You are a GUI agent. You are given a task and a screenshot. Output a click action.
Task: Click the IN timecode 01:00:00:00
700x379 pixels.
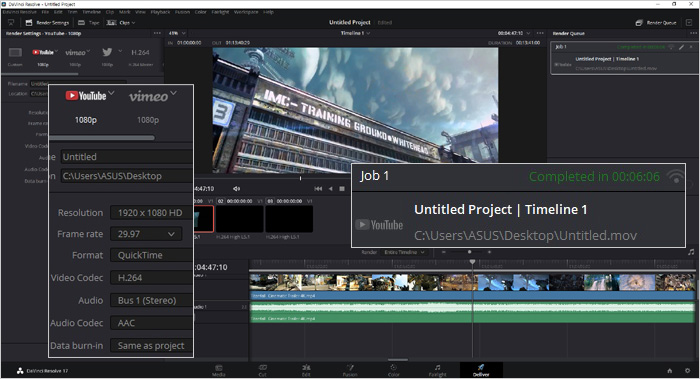[x=189, y=43]
